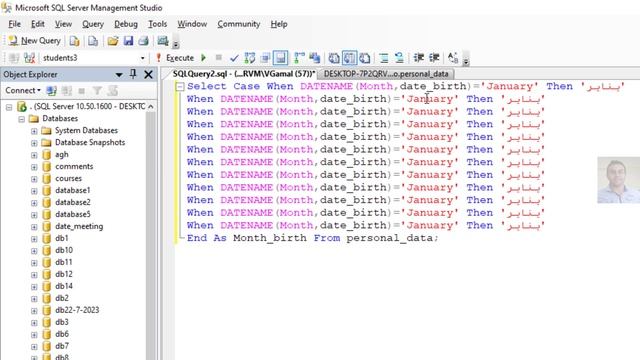Switch to SQLQuery2.sql tab
The height and width of the screenshot is (360, 640).
(244, 74)
